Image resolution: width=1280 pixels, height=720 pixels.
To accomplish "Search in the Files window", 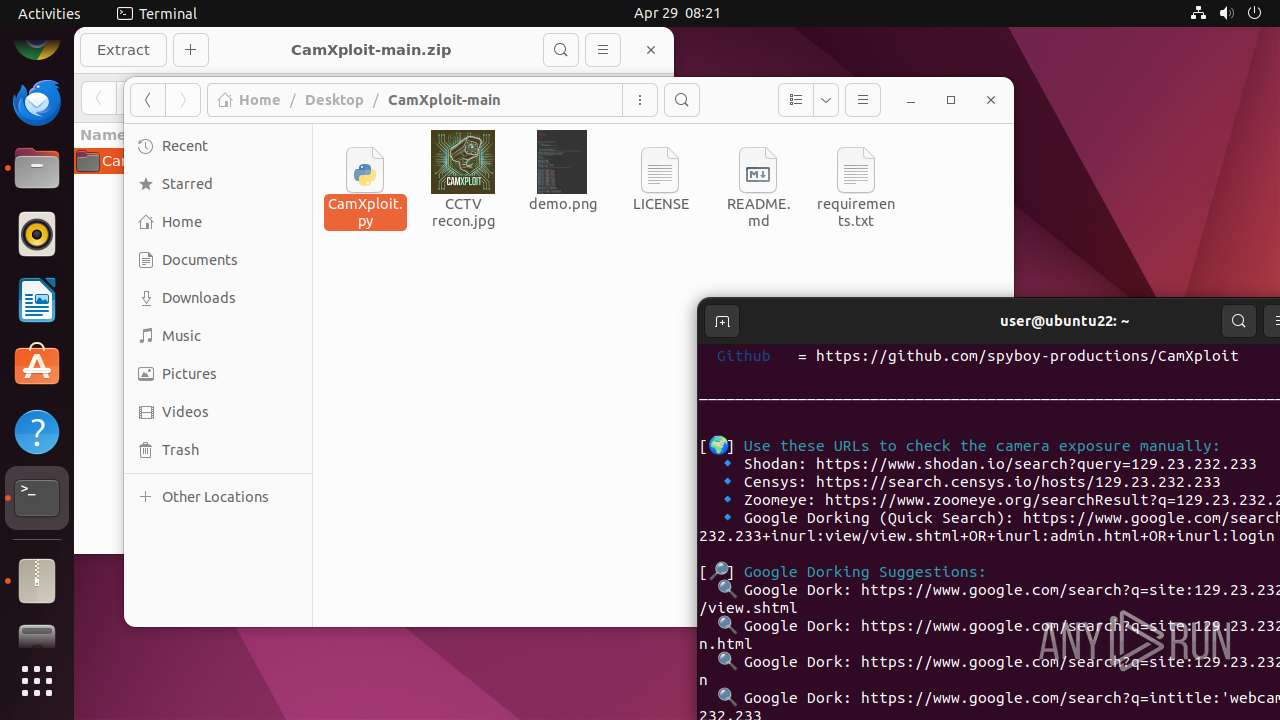I will tap(682, 100).
